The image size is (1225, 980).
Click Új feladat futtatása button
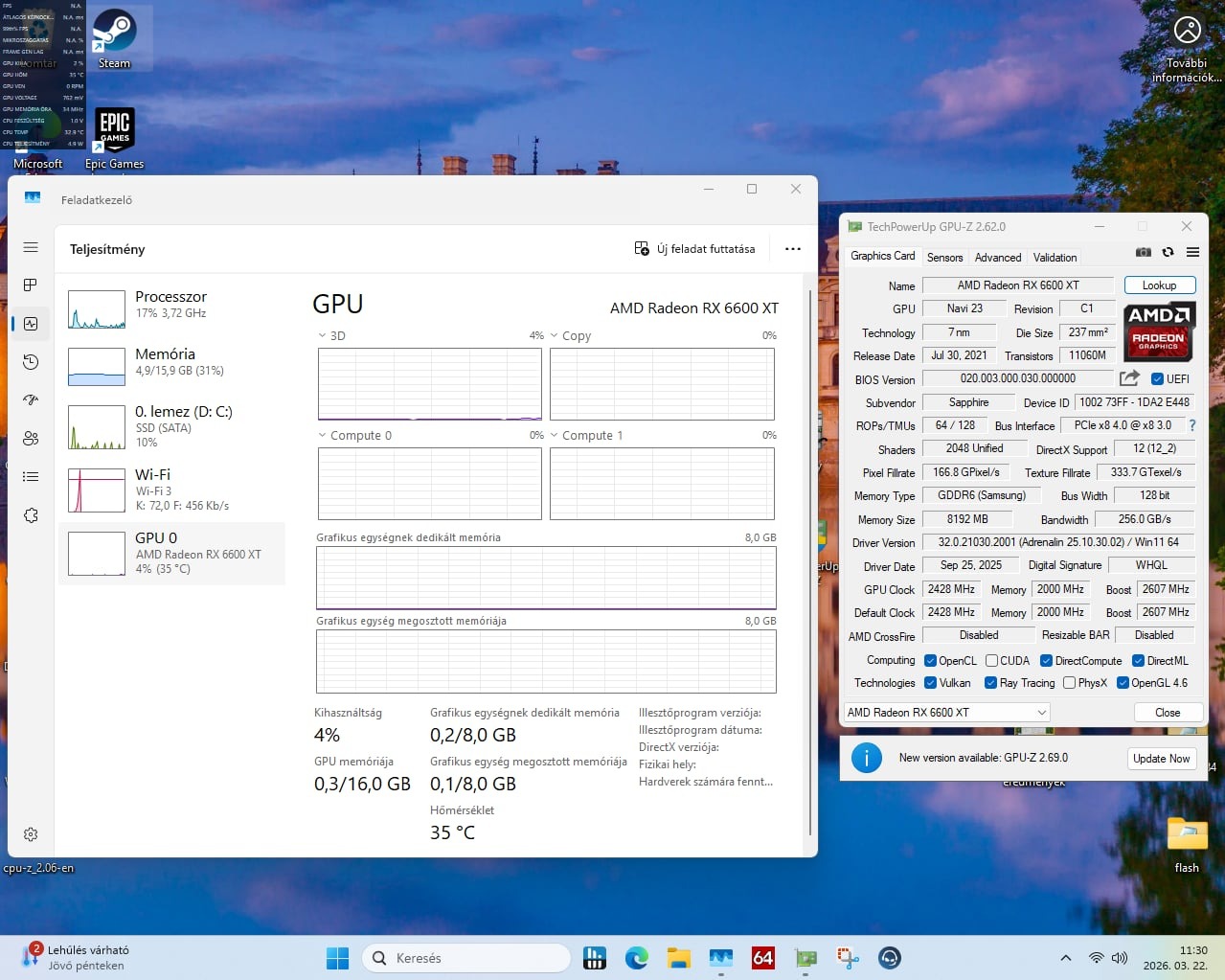coord(695,249)
